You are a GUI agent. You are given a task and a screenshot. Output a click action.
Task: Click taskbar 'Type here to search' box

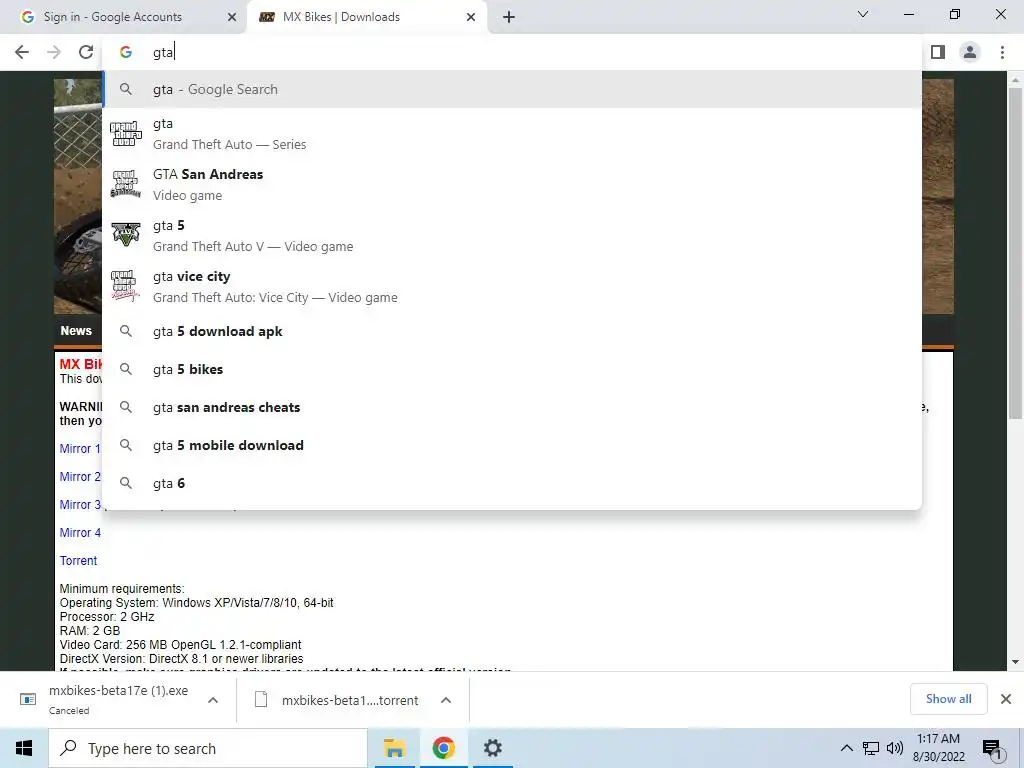click(x=208, y=748)
